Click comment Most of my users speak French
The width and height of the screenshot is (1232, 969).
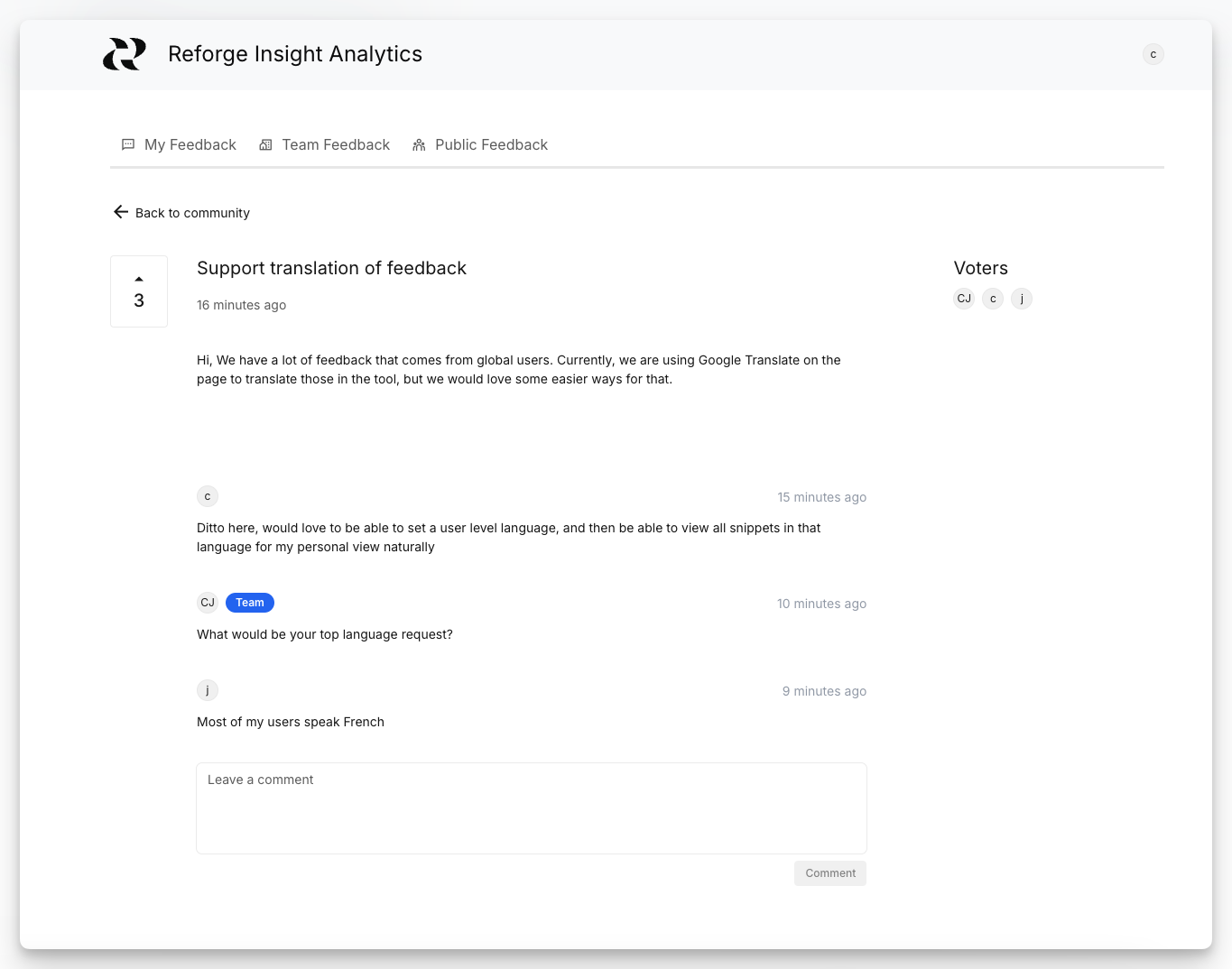[291, 722]
